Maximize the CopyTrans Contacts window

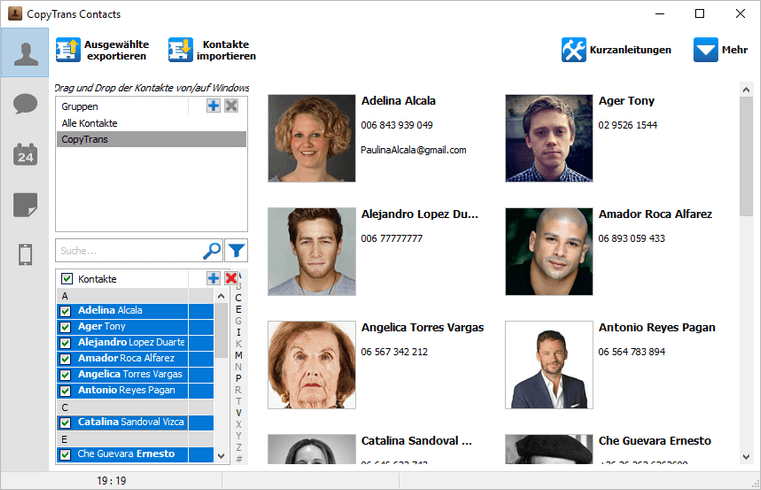tap(699, 14)
